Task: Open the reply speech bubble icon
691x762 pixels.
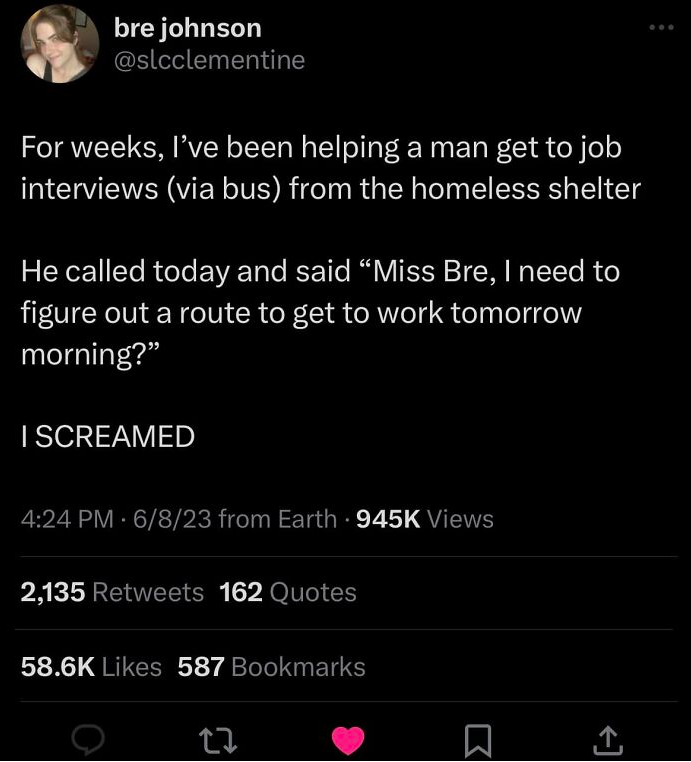Action: coord(88,739)
